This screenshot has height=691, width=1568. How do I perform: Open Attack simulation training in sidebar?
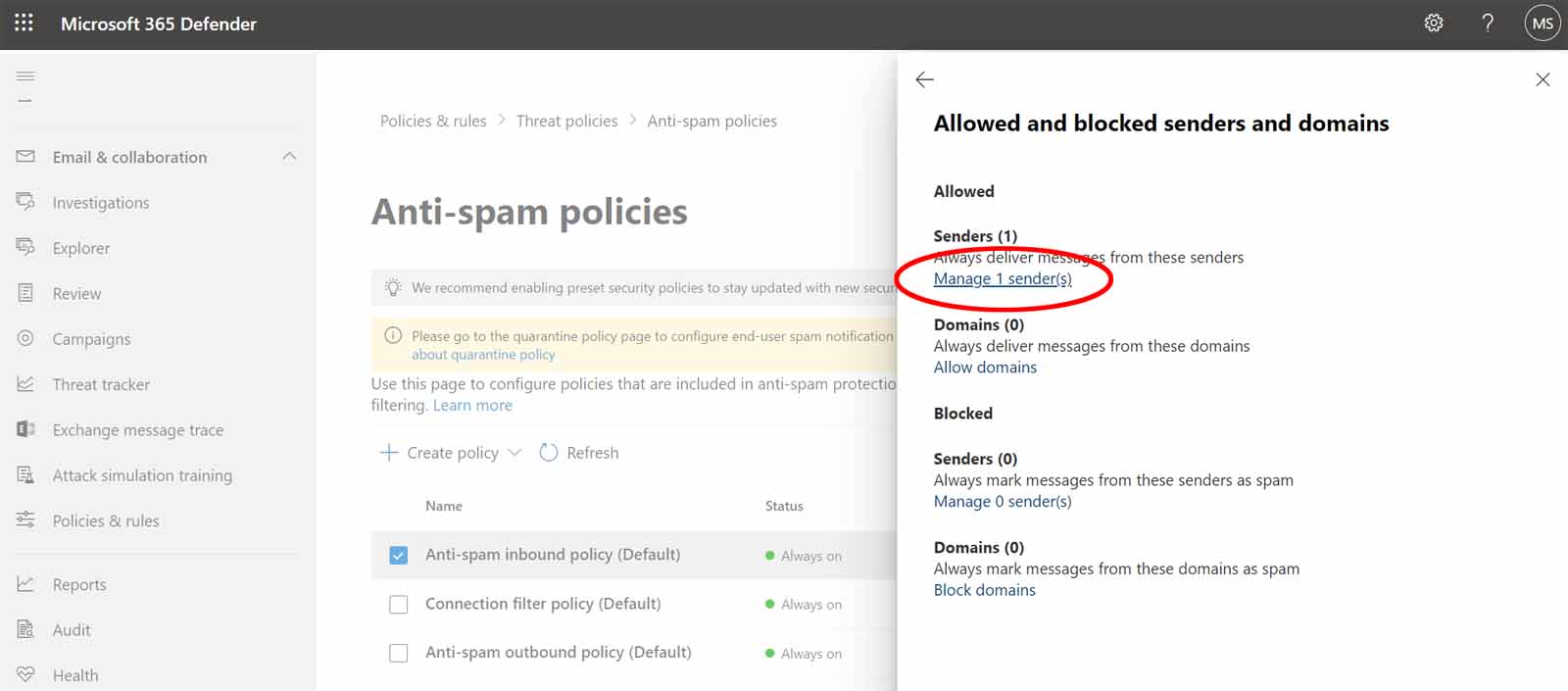click(x=142, y=475)
